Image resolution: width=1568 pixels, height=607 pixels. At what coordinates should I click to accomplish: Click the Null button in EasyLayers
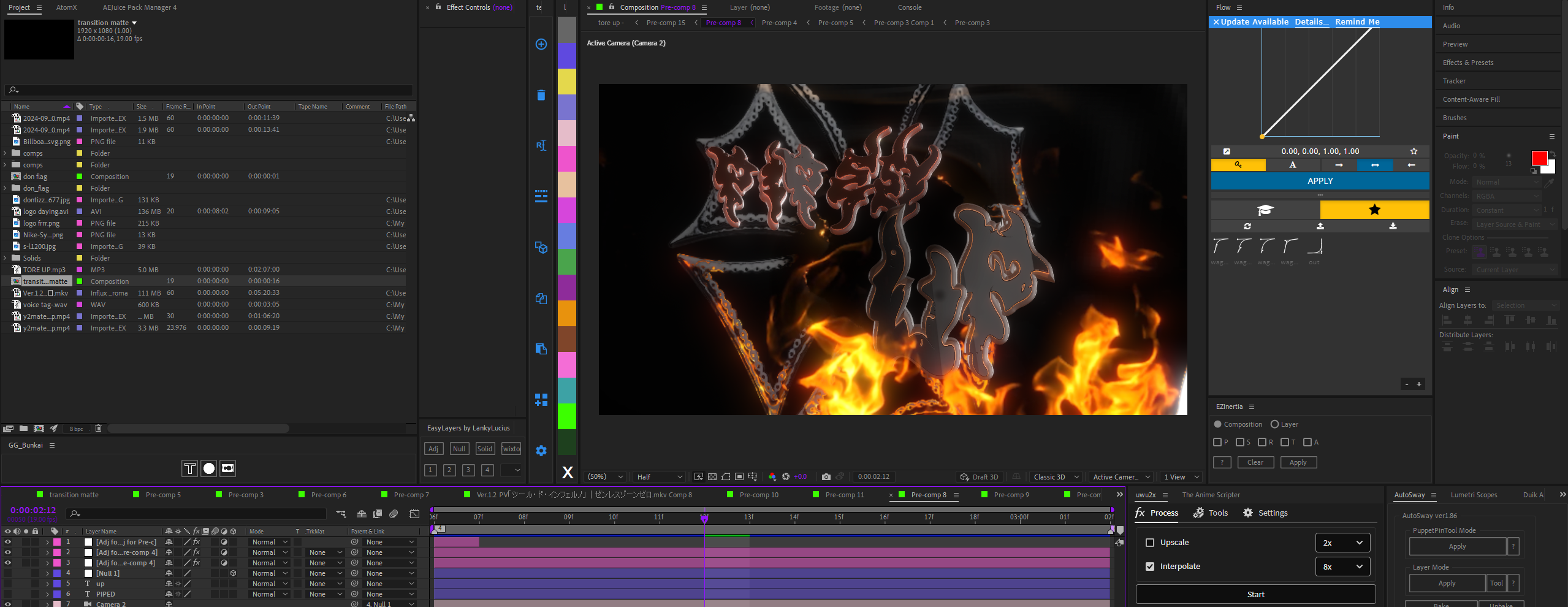pos(459,449)
